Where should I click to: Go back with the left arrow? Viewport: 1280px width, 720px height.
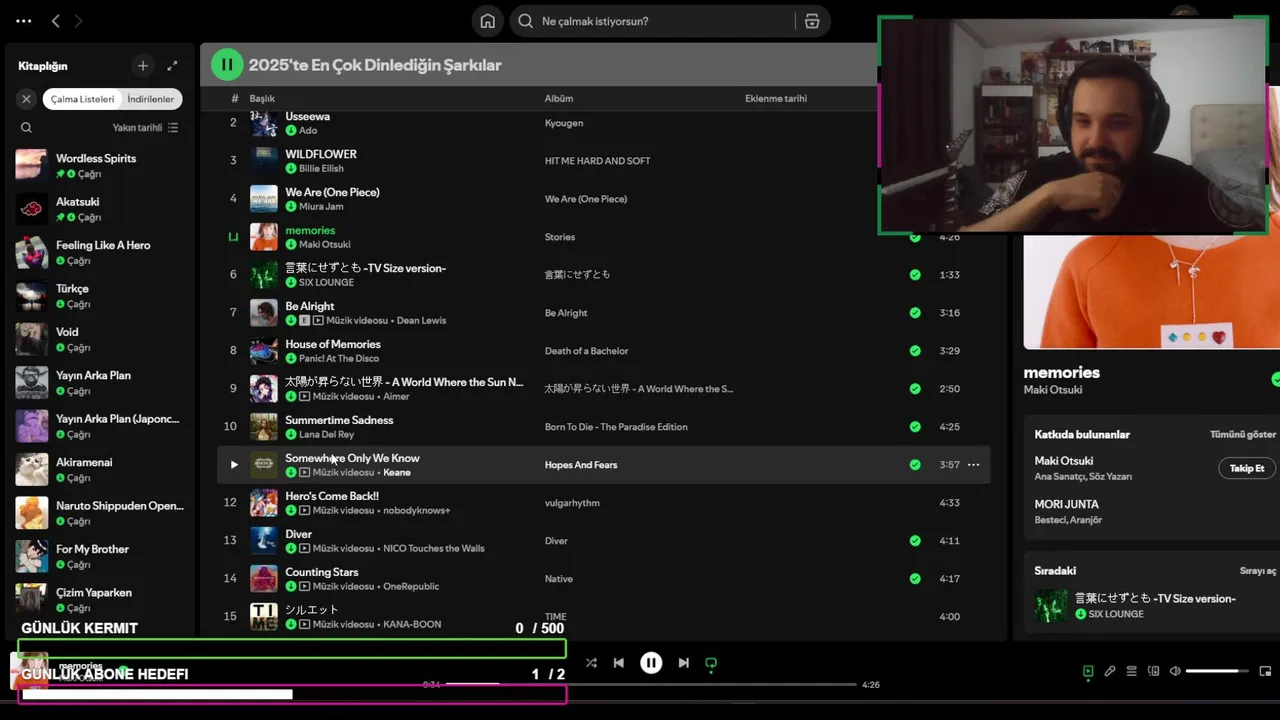(56, 21)
